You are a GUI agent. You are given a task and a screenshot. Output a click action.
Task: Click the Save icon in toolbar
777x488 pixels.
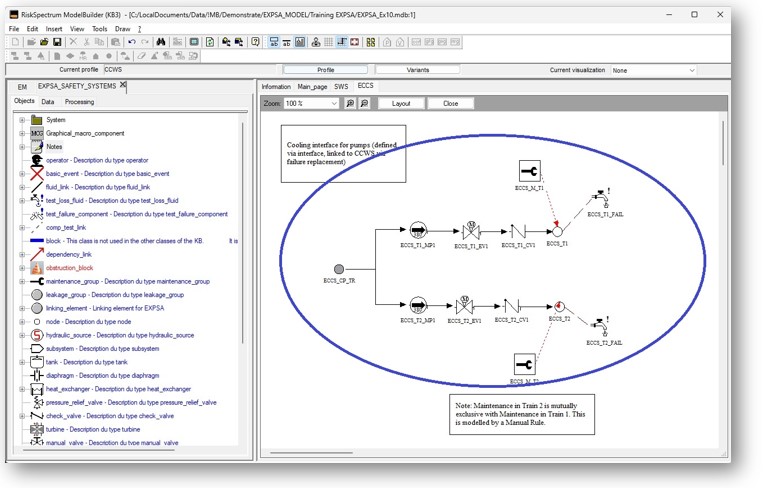pyautogui.click(x=56, y=42)
